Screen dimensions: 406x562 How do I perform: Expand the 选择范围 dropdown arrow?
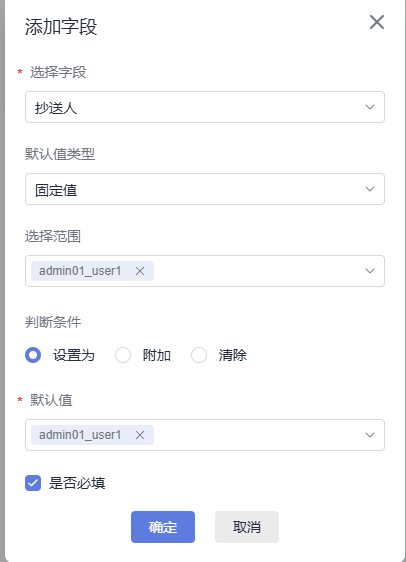pyautogui.click(x=370, y=271)
